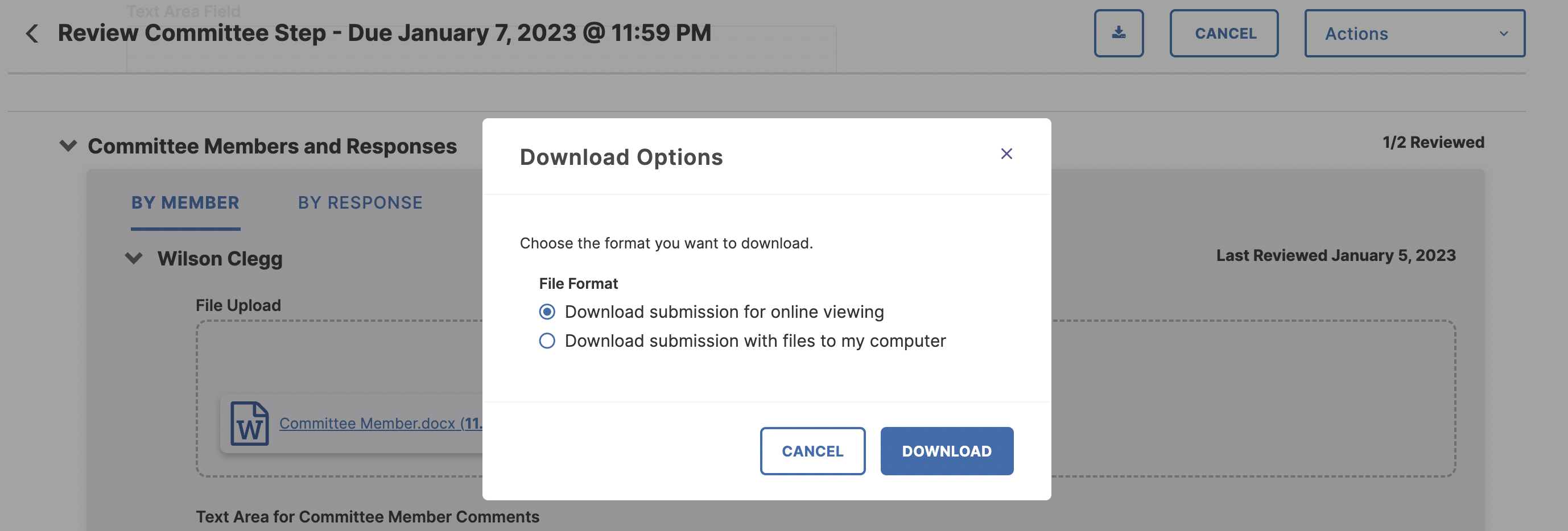Viewport: 1568px width, 531px height.
Task: Select Download submission with files to my computer
Action: click(x=547, y=341)
